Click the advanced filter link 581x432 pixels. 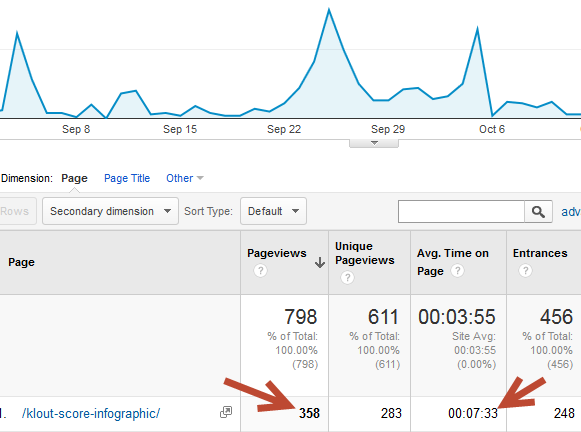(x=571, y=212)
